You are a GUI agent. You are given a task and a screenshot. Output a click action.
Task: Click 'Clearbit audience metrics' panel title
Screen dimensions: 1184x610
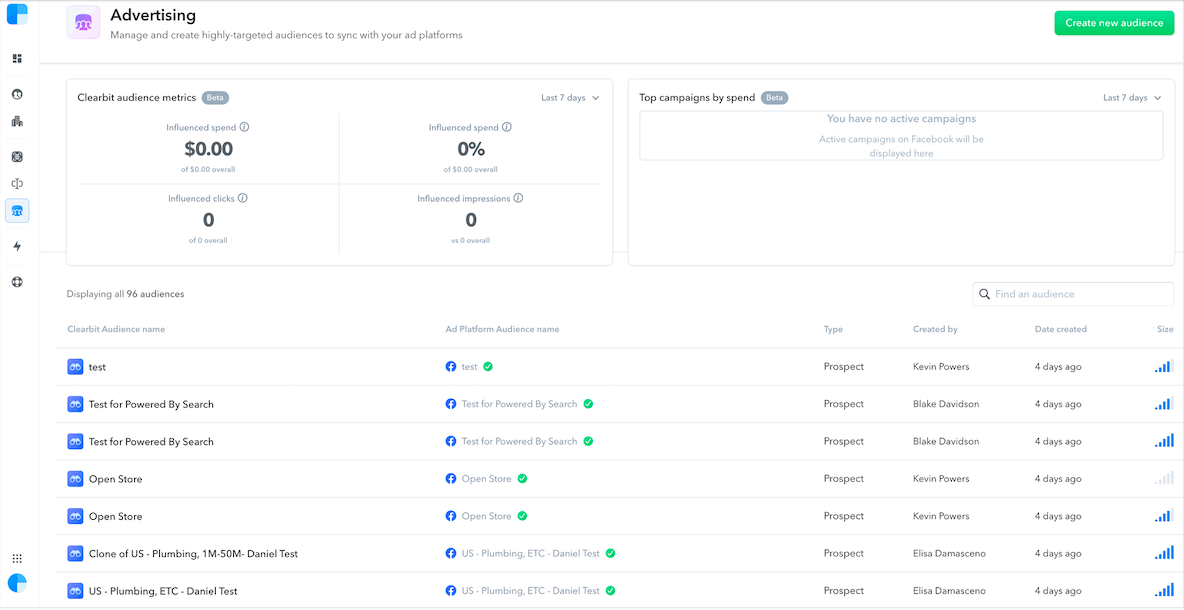137,97
